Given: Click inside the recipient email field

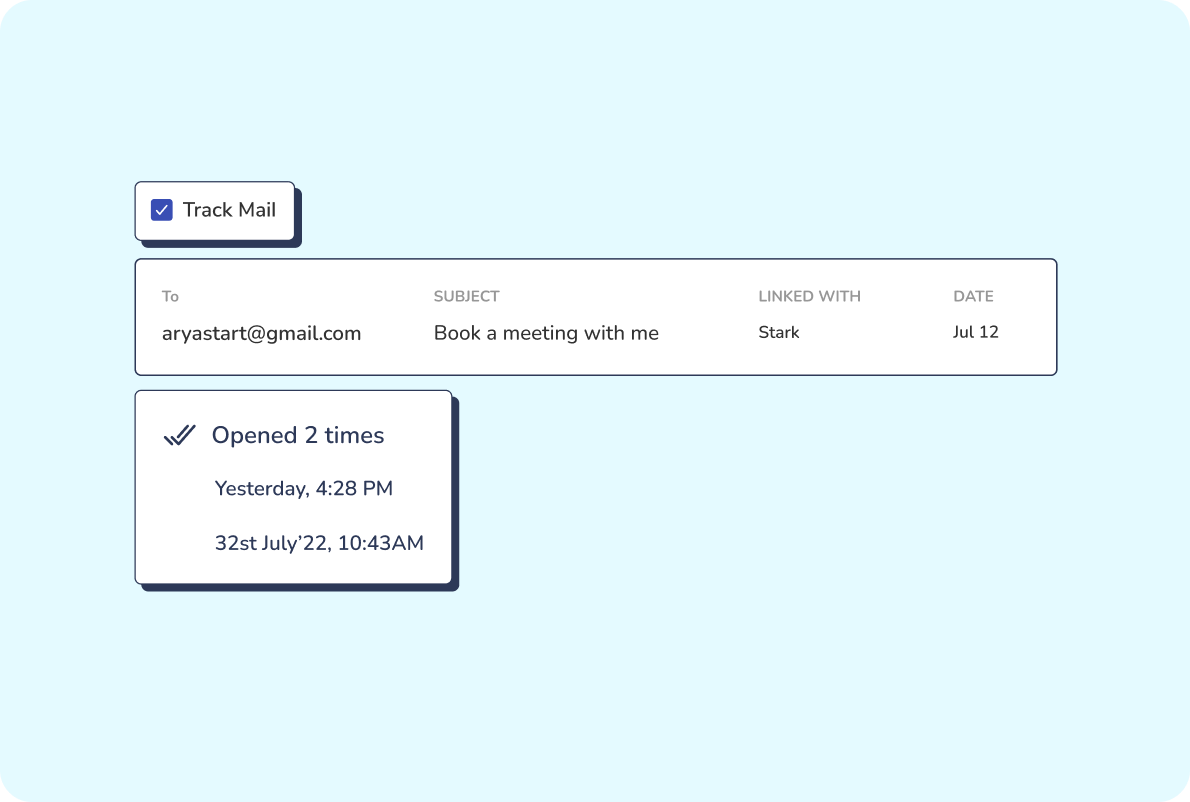Looking at the screenshot, I should coord(262,333).
